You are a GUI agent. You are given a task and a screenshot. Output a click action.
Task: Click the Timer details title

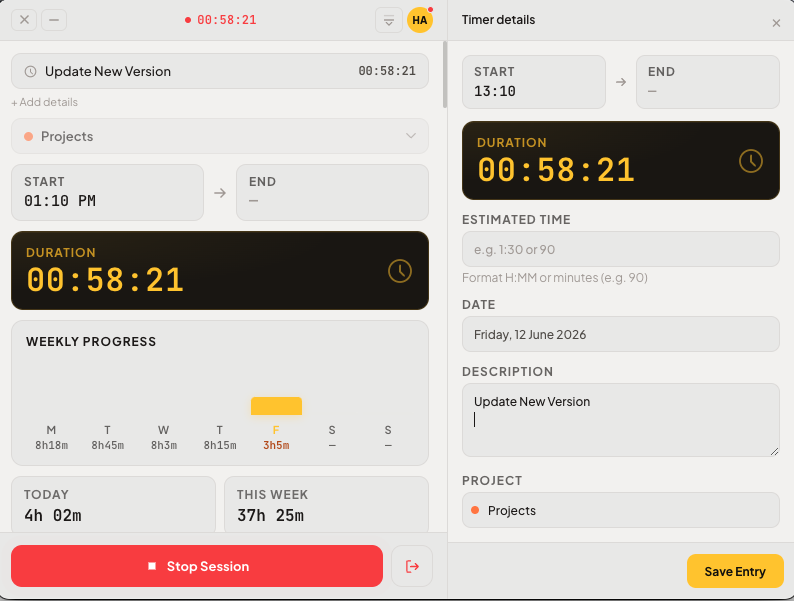click(x=498, y=20)
